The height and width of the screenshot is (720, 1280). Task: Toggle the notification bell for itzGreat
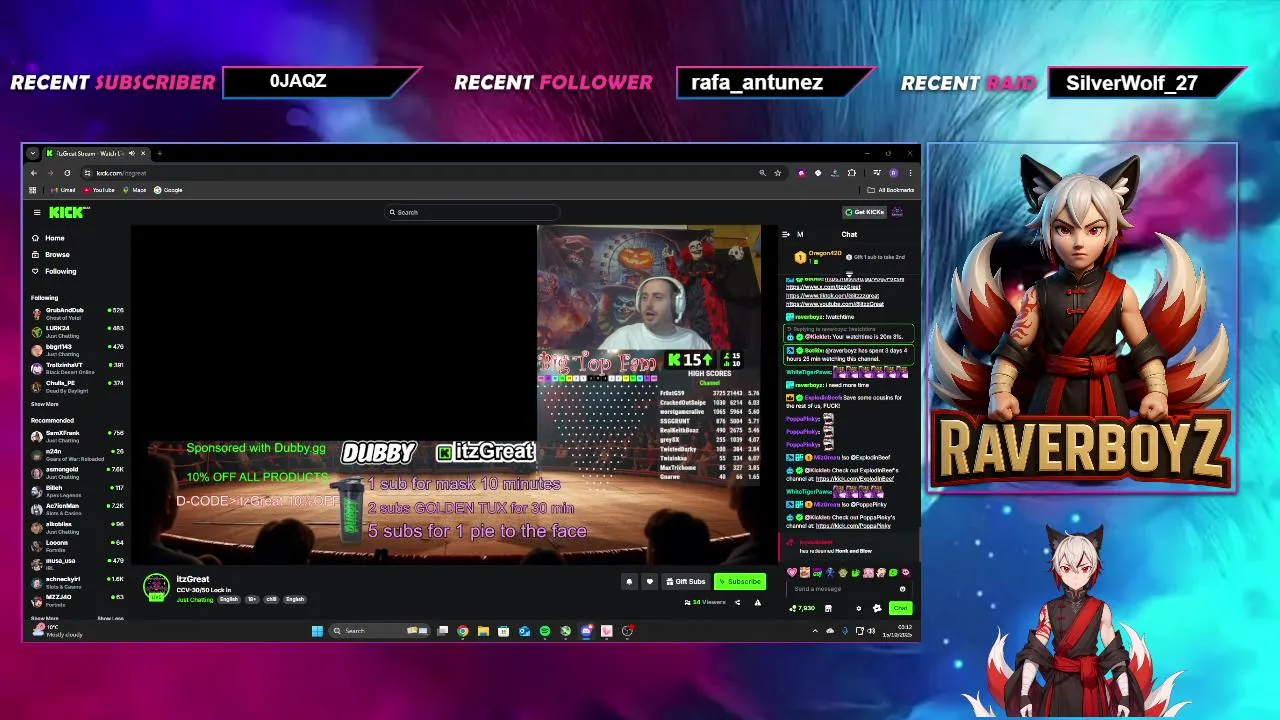coord(629,582)
